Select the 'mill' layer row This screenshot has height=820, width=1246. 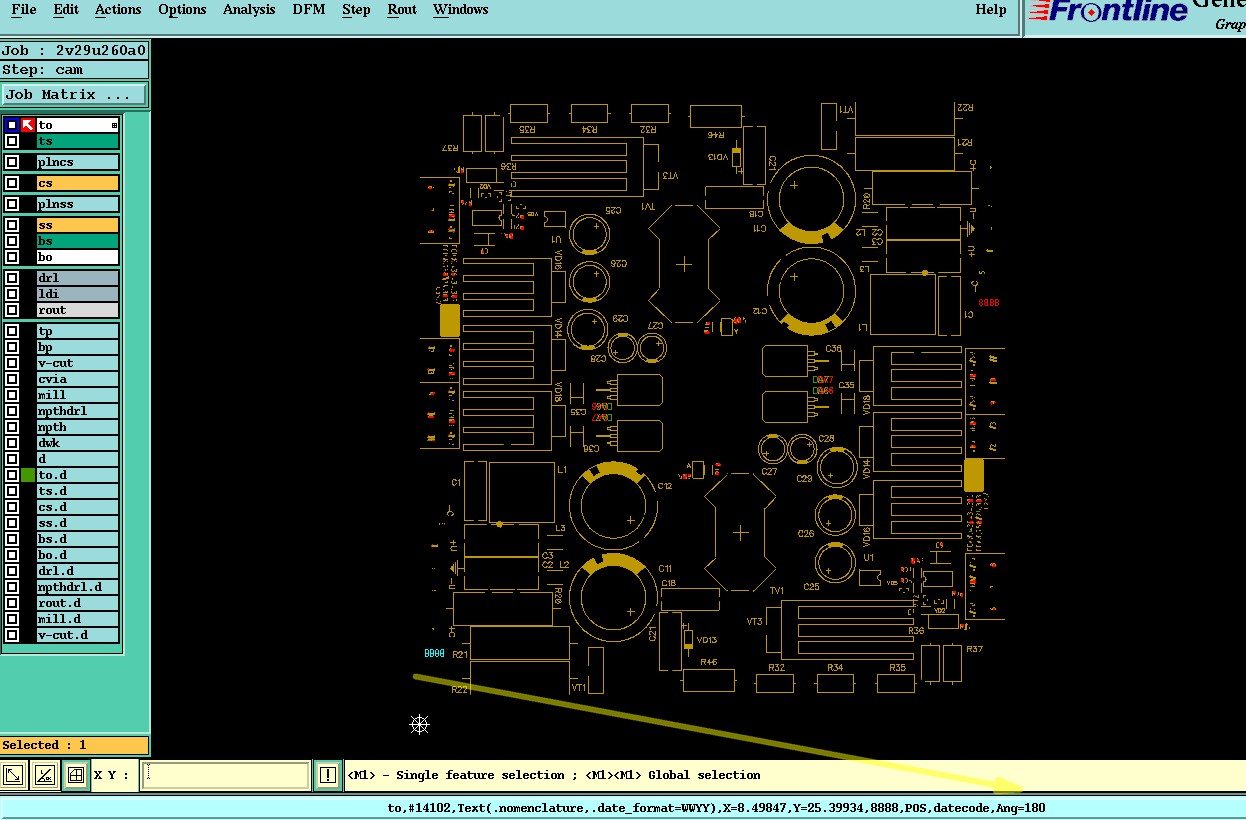[x=78, y=395]
